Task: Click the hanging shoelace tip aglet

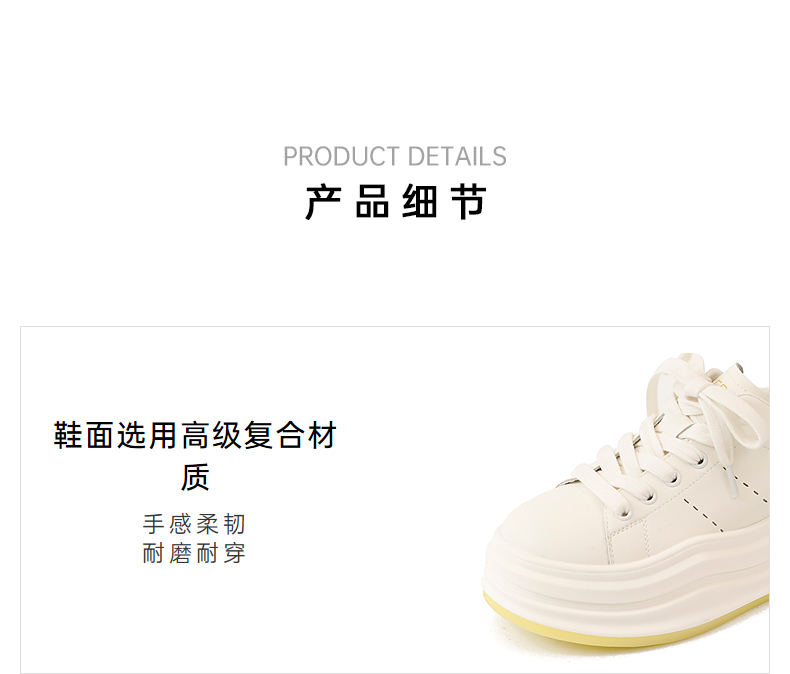Action: coord(730,482)
